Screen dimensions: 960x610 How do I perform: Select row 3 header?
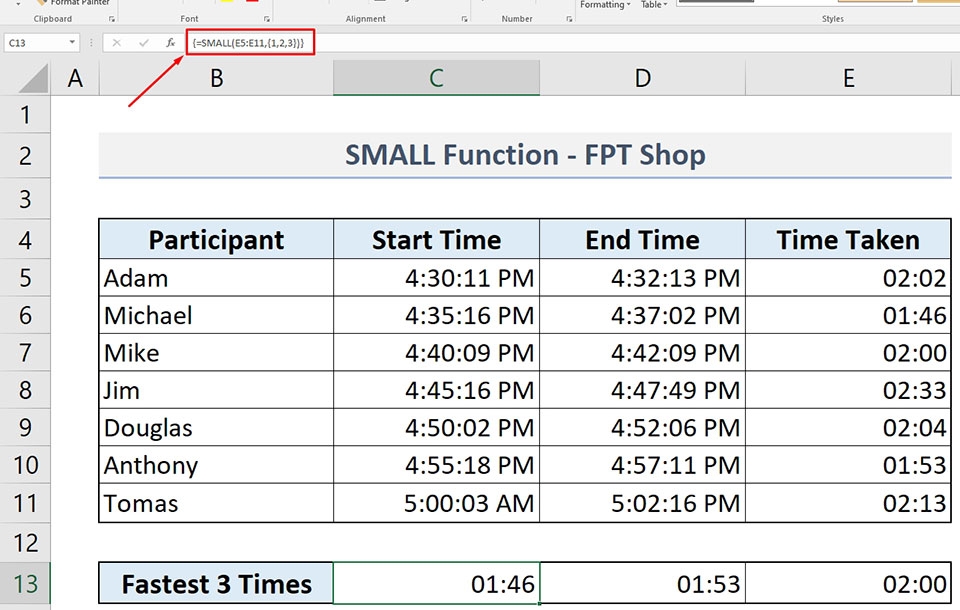click(x=25, y=199)
